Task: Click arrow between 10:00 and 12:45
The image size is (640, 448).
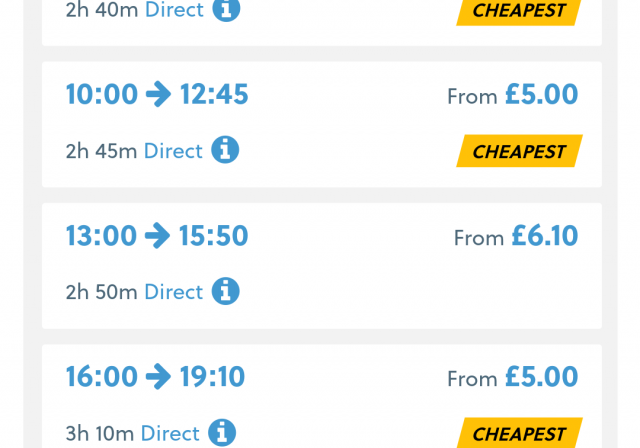Action: point(158,94)
